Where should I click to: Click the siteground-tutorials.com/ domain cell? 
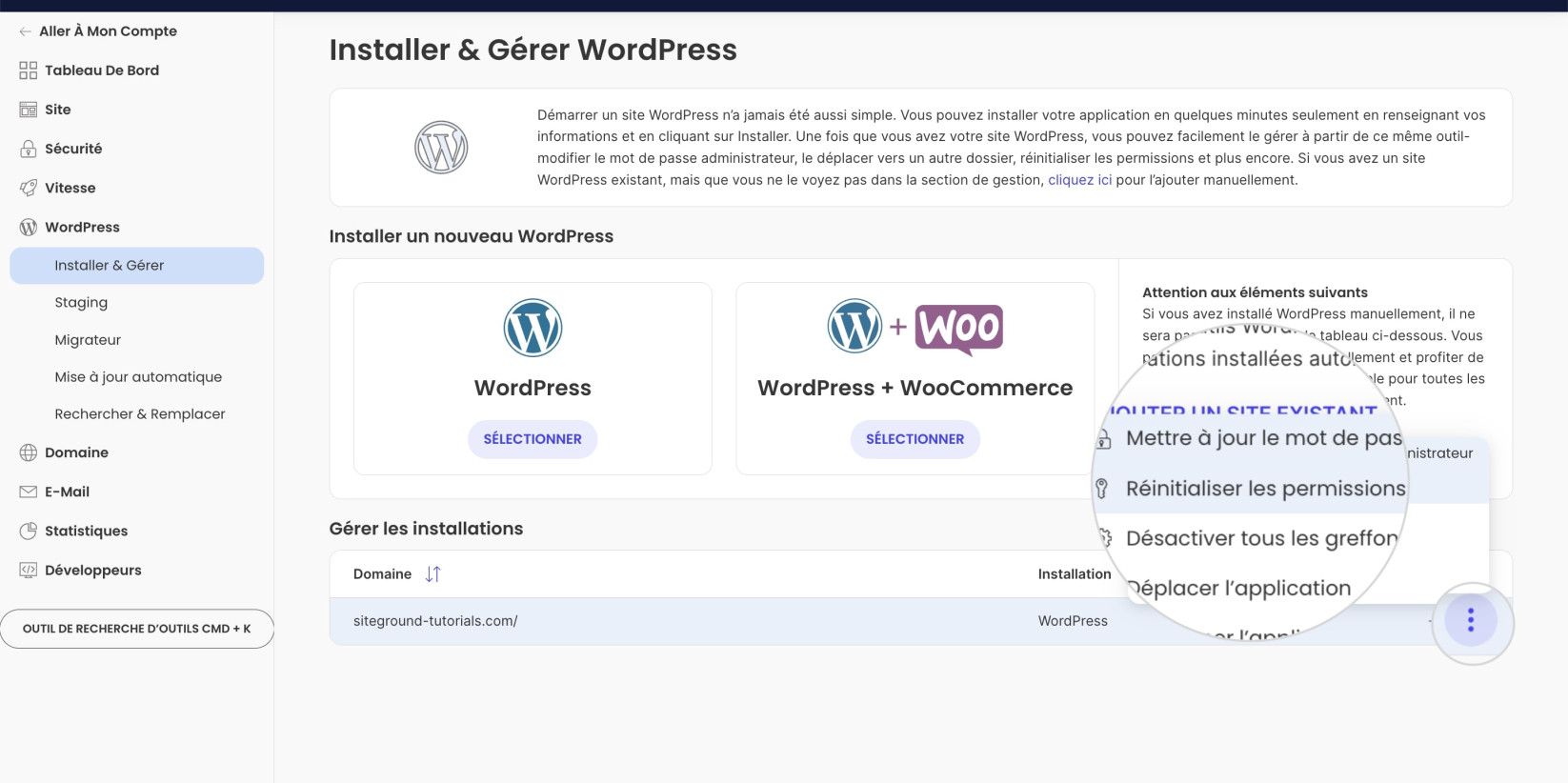(435, 621)
